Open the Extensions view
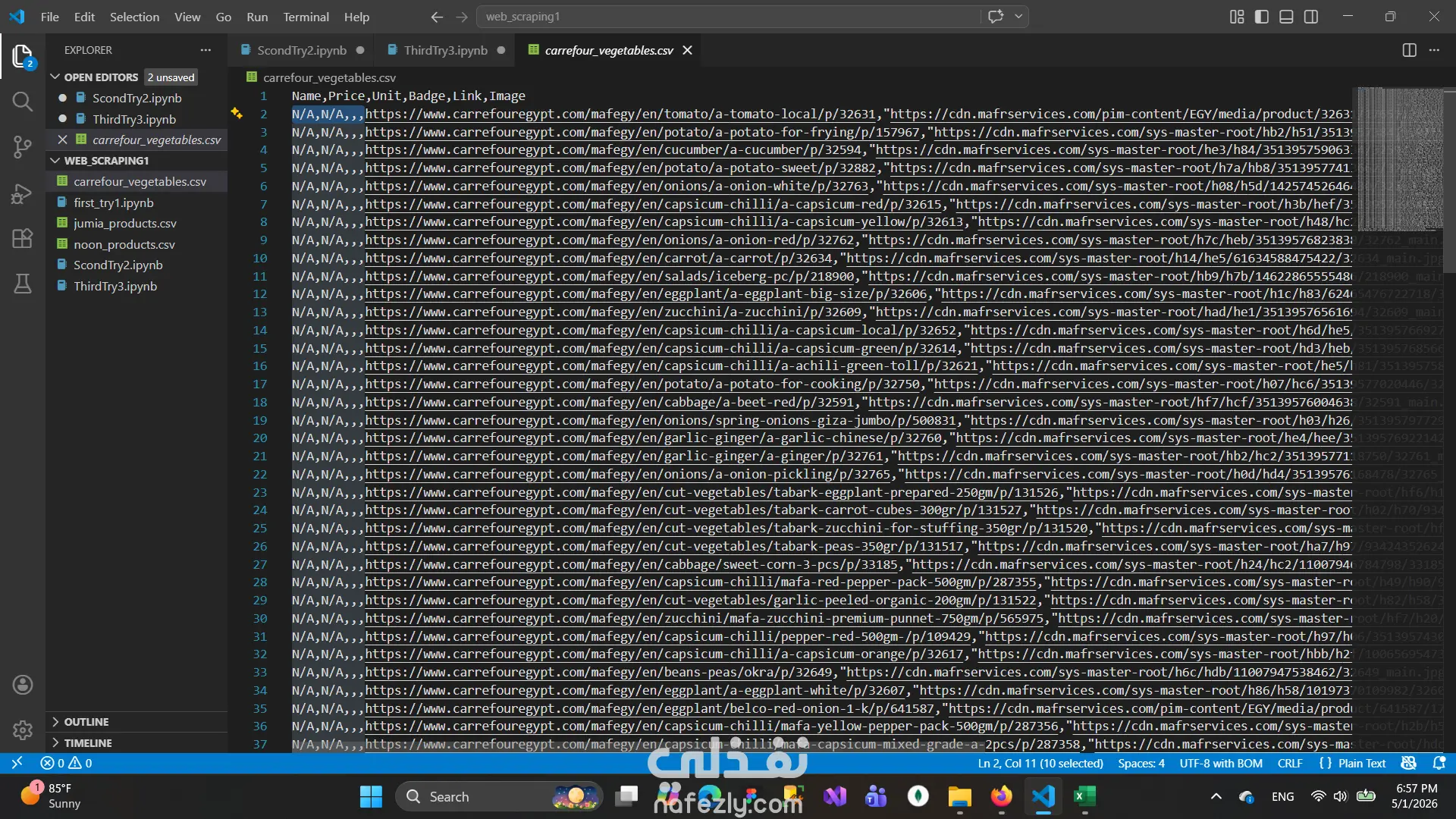Screen dimensions: 1456x819 coord(22,238)
